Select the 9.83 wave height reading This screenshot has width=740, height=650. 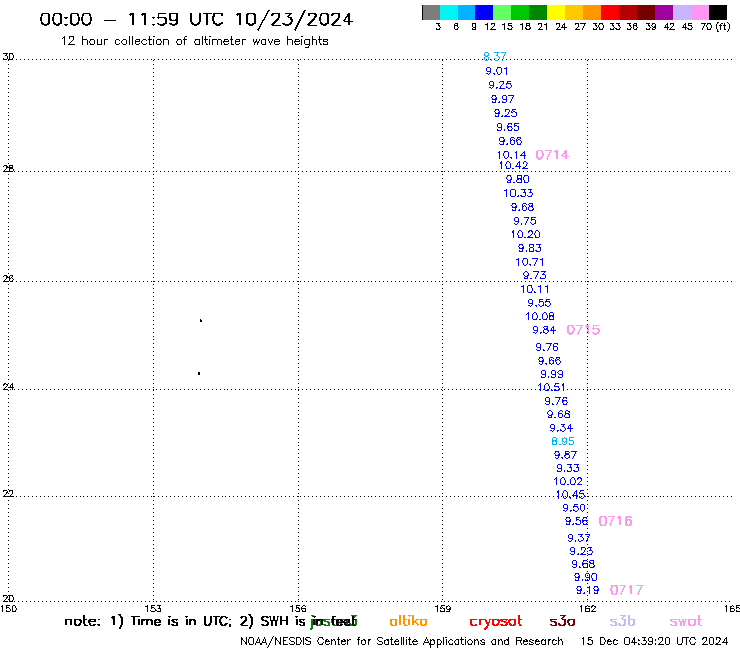[x=530, y=248]
